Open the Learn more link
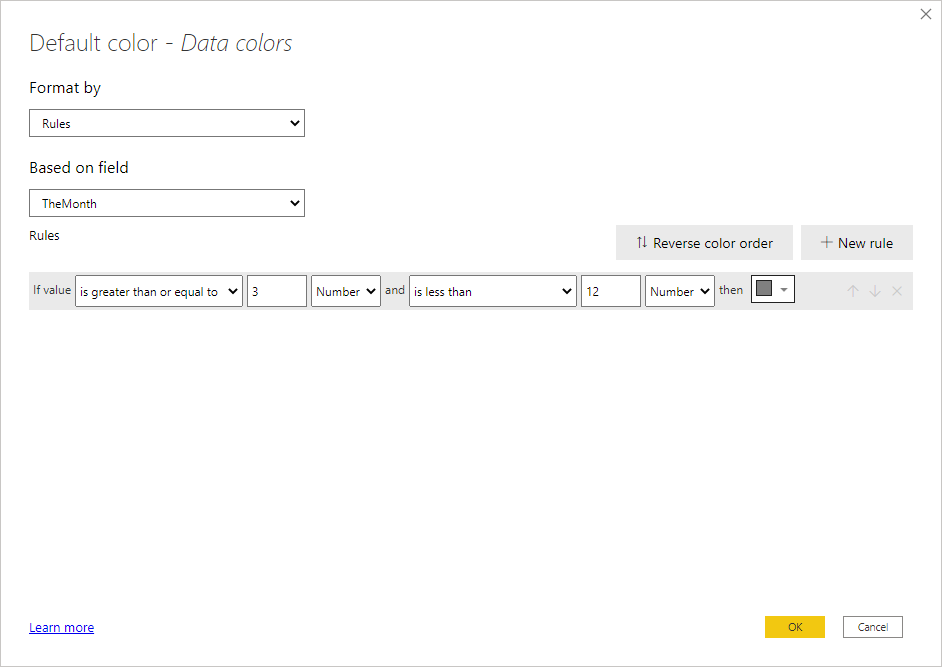Image resolution: width=942 pixels, height=667 pixels. (x=61, y=627)
